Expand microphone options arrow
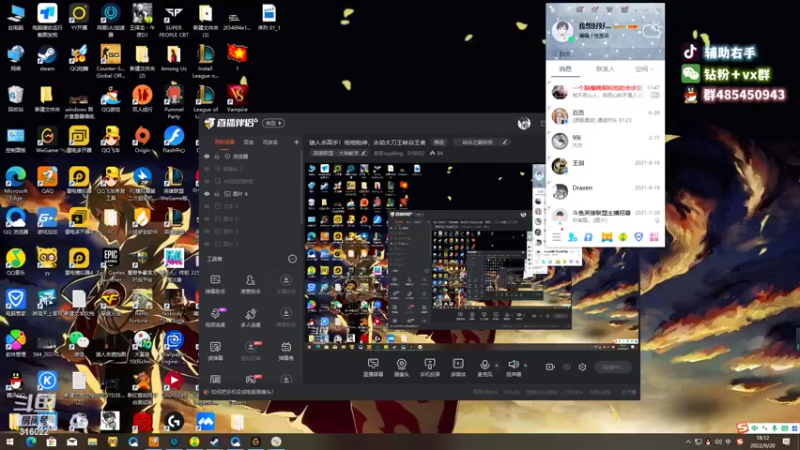The height and width of the screenshot is (450, 800). click(x=496, y=365)
